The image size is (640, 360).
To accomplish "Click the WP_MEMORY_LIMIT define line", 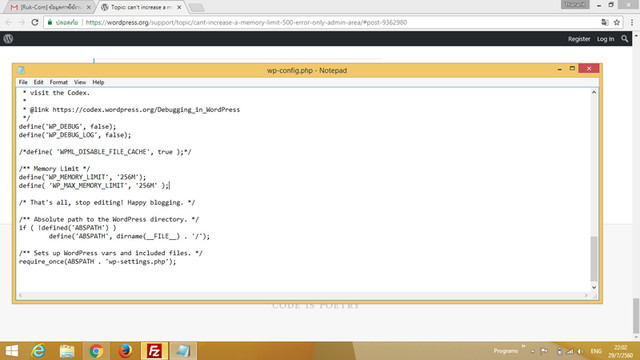I will tap(82, 177).
